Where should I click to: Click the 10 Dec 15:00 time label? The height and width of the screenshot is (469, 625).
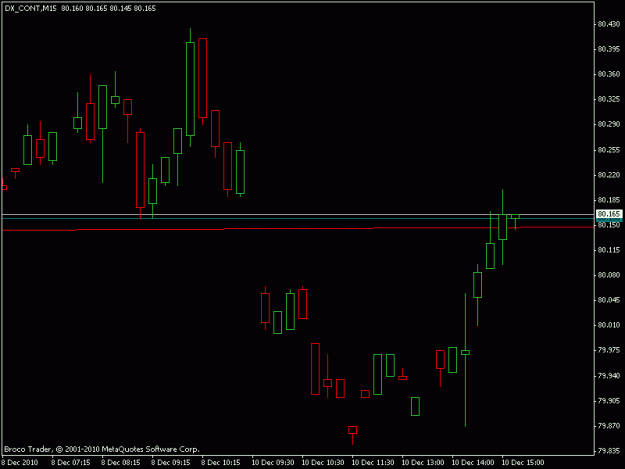coord(523,463)
